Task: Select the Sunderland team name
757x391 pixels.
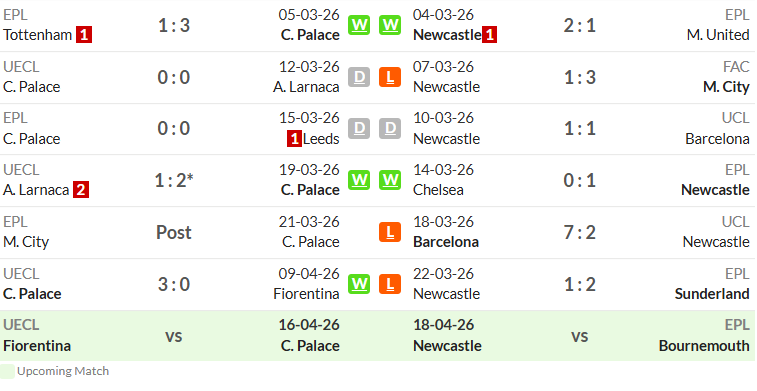Action: pos(712,293)
